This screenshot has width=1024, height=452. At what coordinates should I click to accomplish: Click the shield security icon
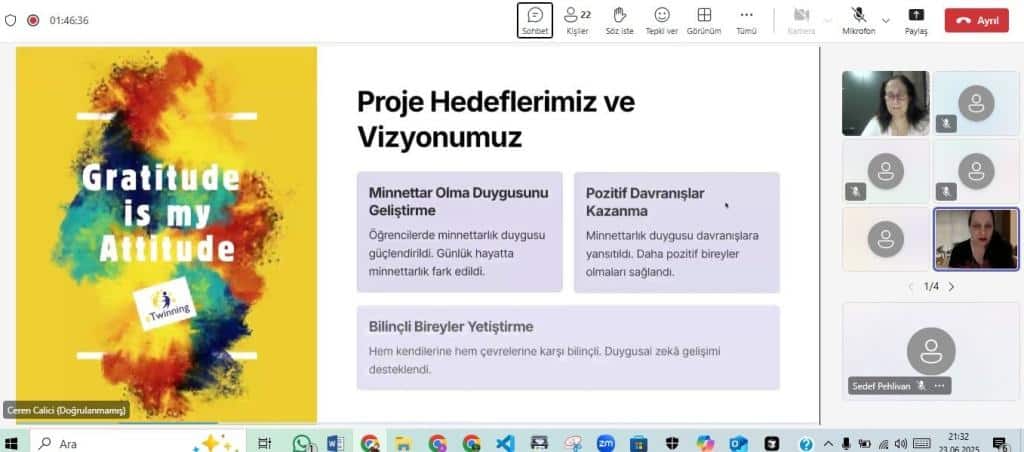(x=11, y=19)
